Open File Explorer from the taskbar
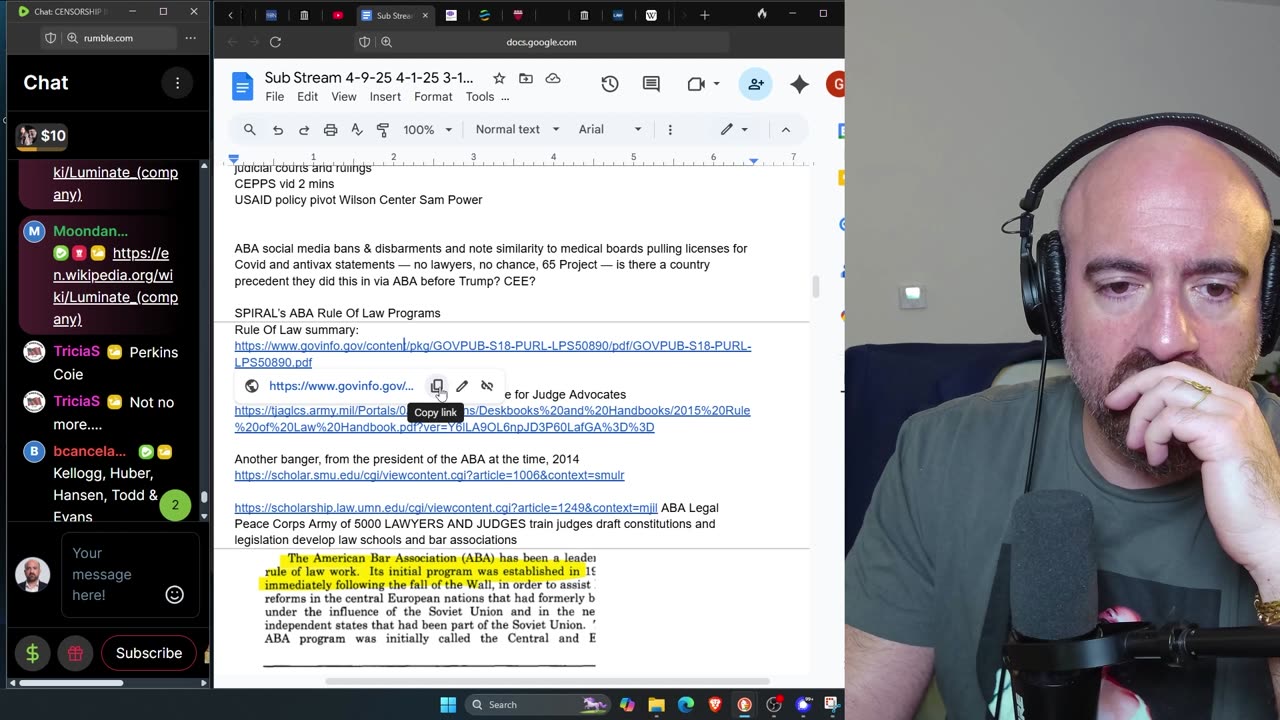 tap(656, 704)
